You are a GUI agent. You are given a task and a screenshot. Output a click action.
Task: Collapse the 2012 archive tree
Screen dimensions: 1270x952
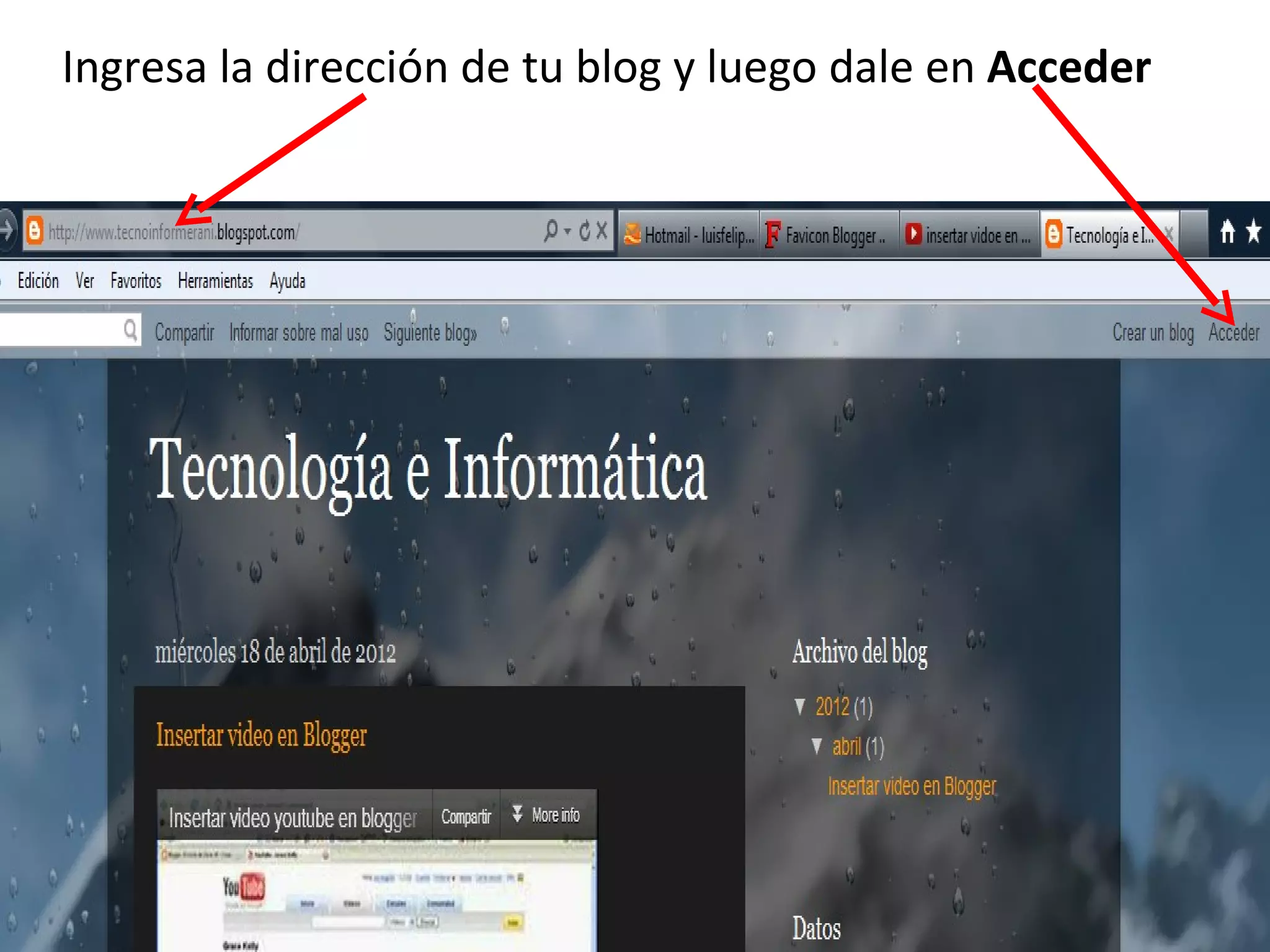(x=800, y=707)
